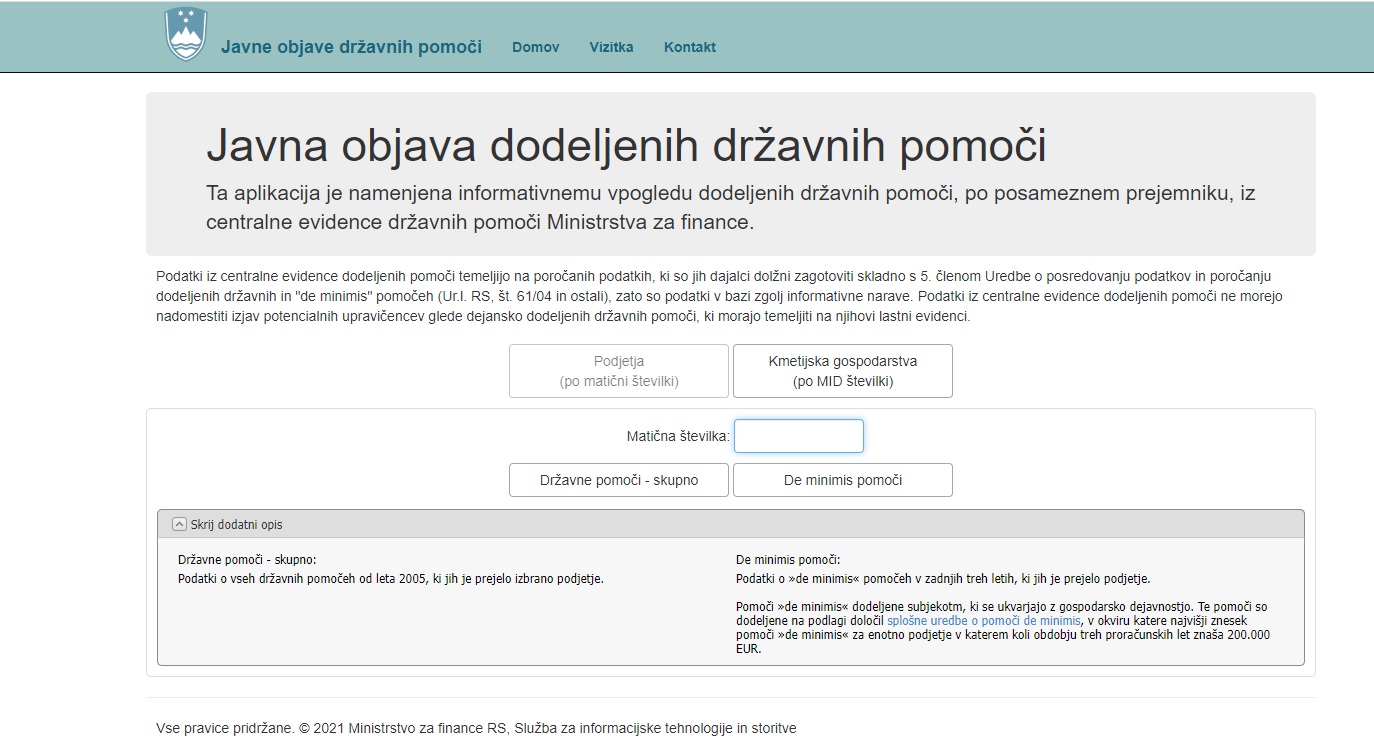The image size is (1374, 739).
Task: Focus the Matična številka input field
Action: pos(798,436)
